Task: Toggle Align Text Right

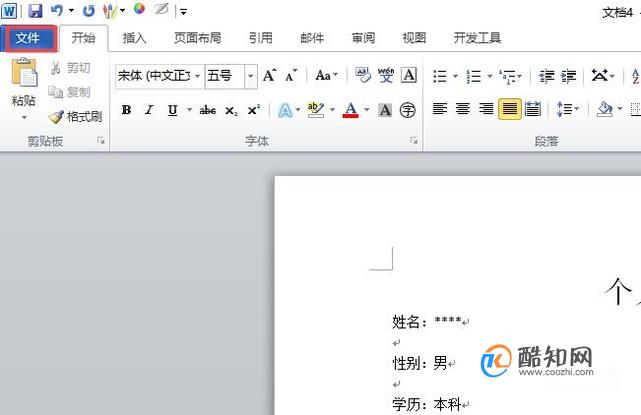Action: pyautogui.click(x=486, y=109)
